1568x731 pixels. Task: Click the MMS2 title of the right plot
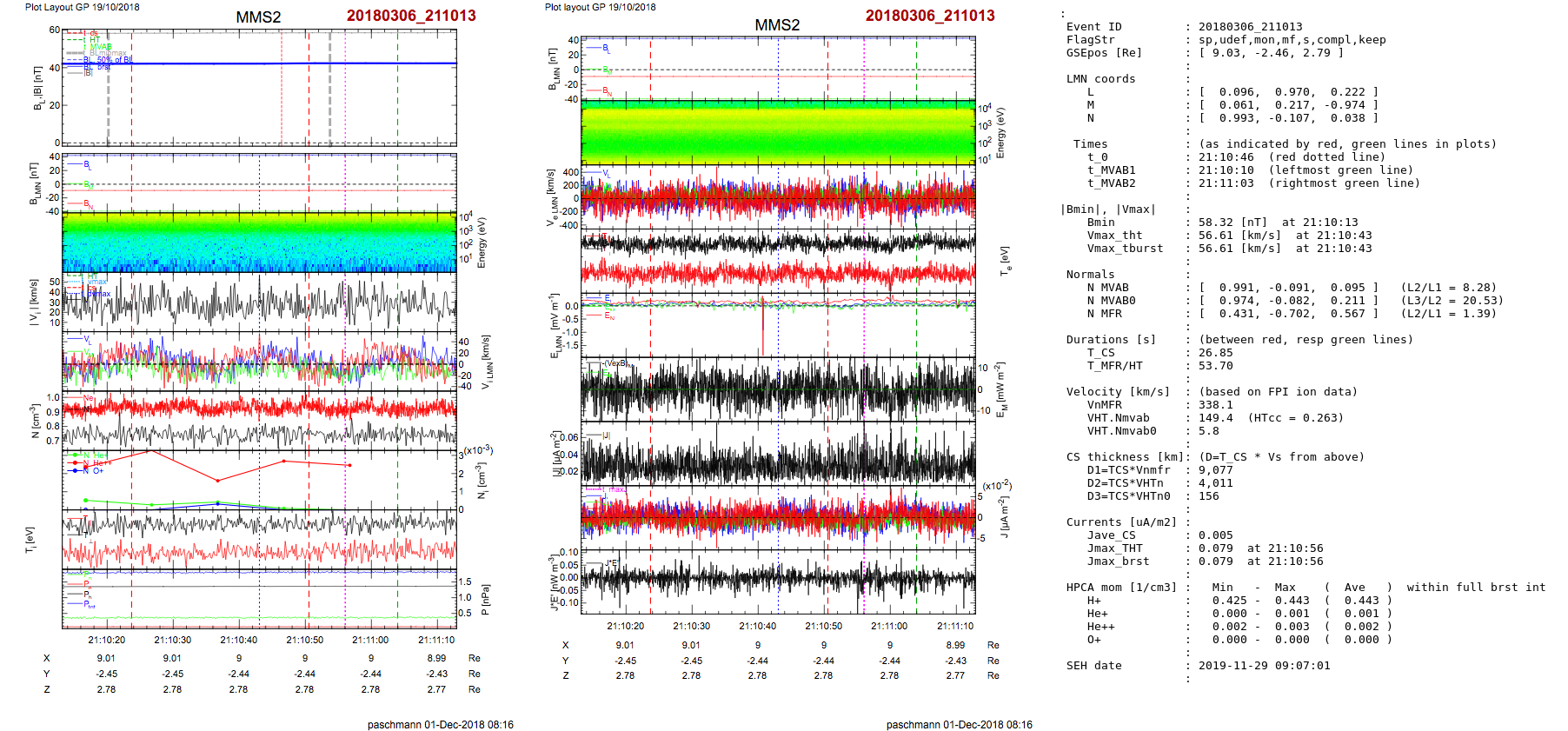pos(777,25)
